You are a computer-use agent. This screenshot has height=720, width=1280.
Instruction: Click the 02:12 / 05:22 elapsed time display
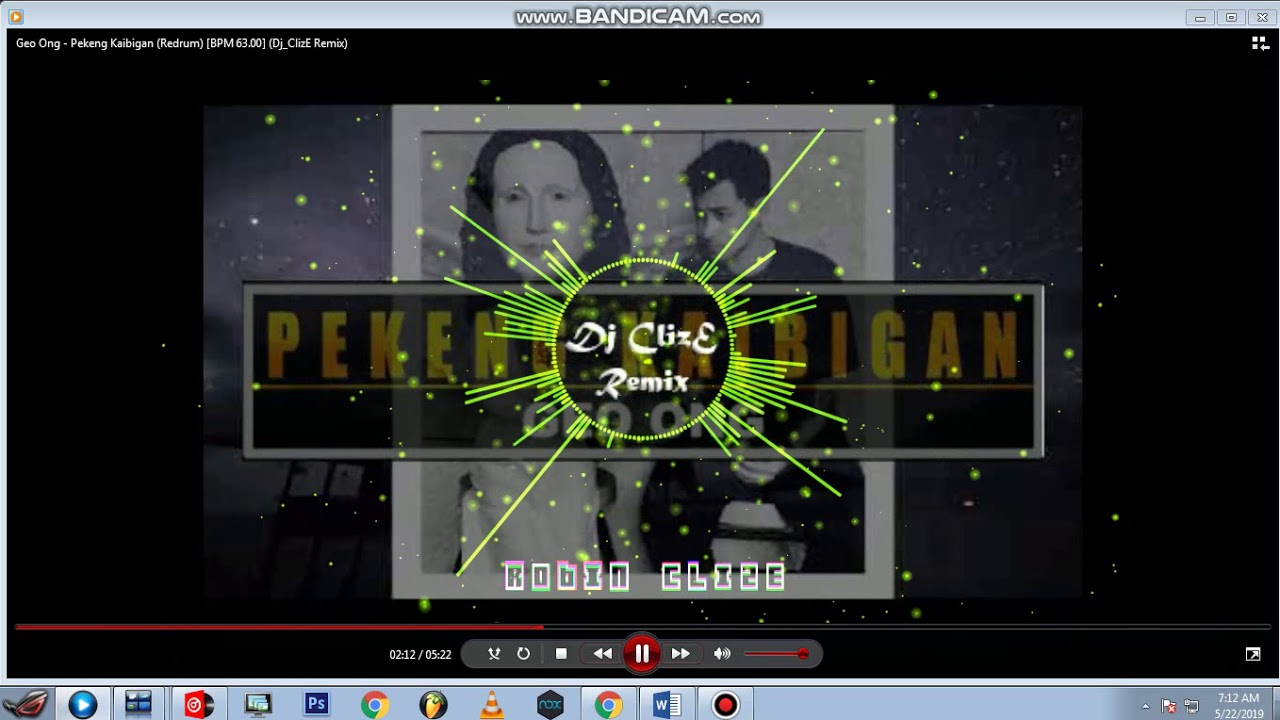click(x=420, y=655)
